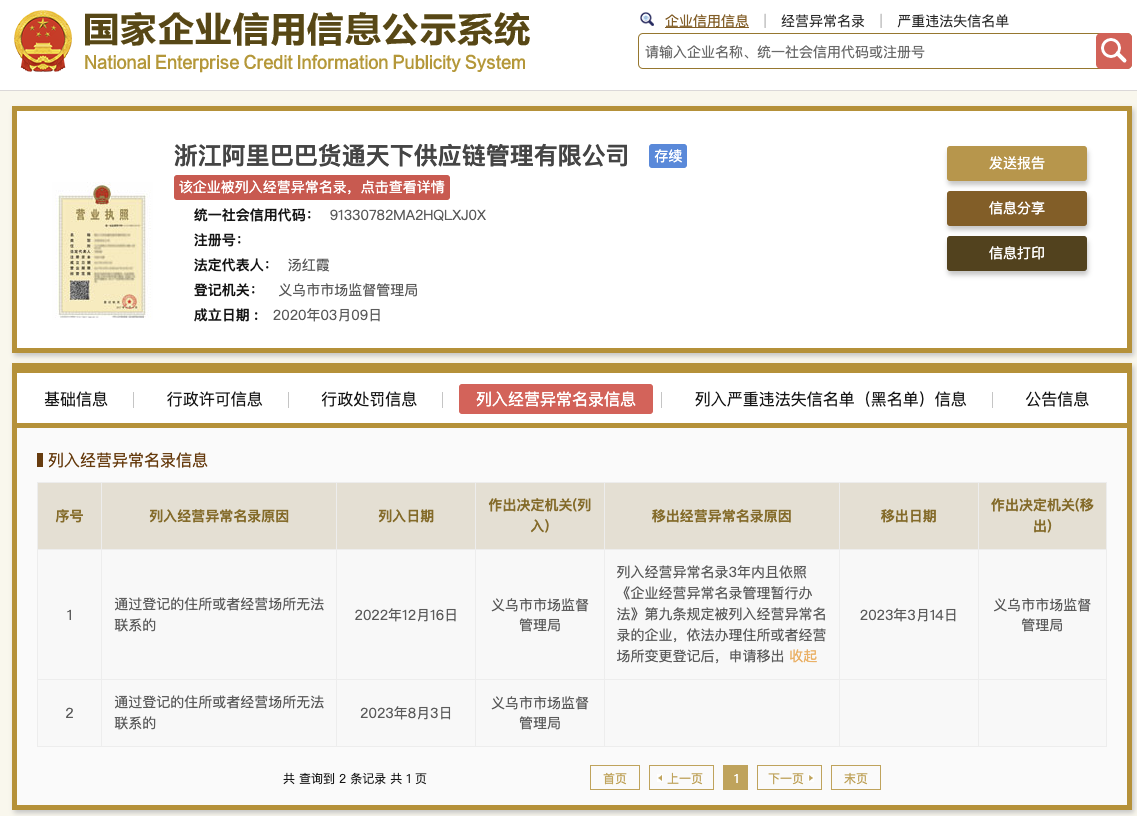This screenshot has width=1137, height=816.
Task: Click the 2023年8月3日 listing date cell
Action: [x=405, y=713]
